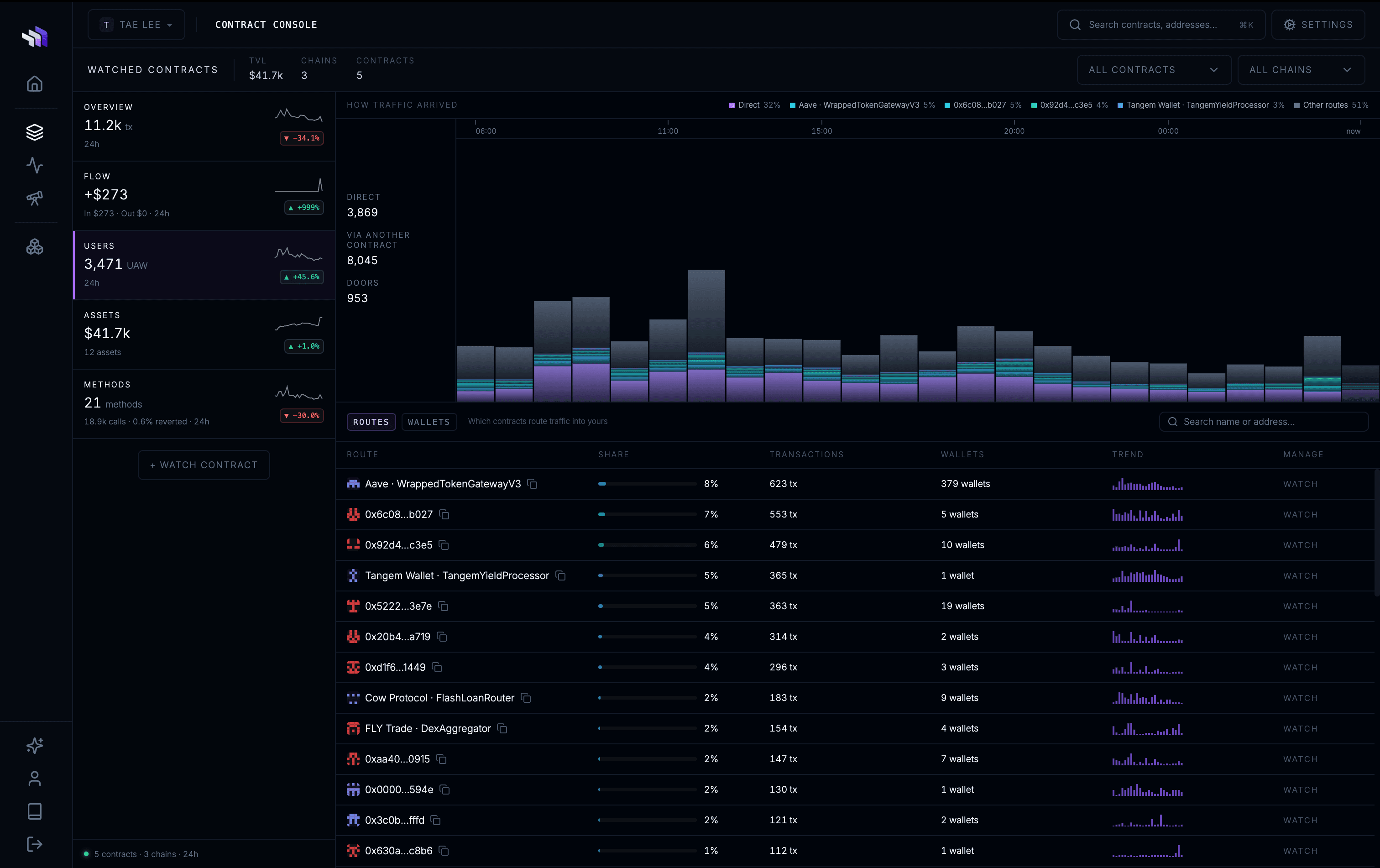Click the Watch Contract button
This screenshot has height=868, width=1380.
coord(204,465)
